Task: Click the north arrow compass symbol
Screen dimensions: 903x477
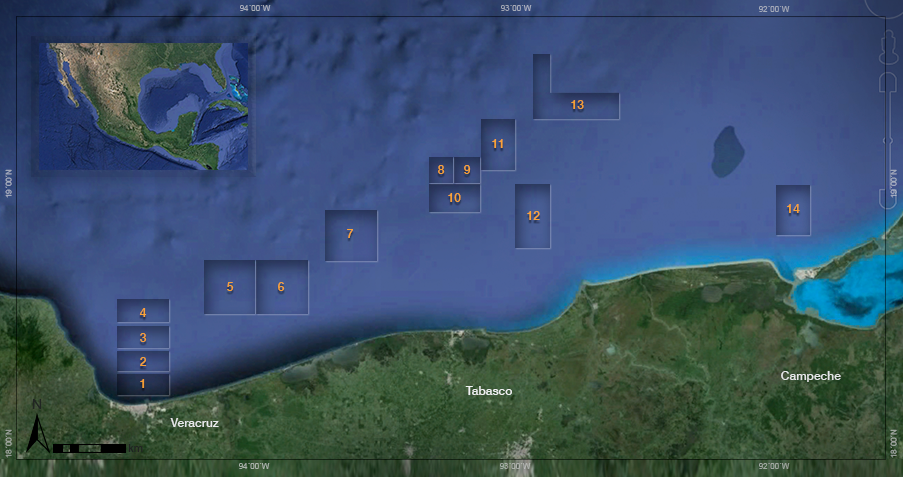Action: coord(37,430)
